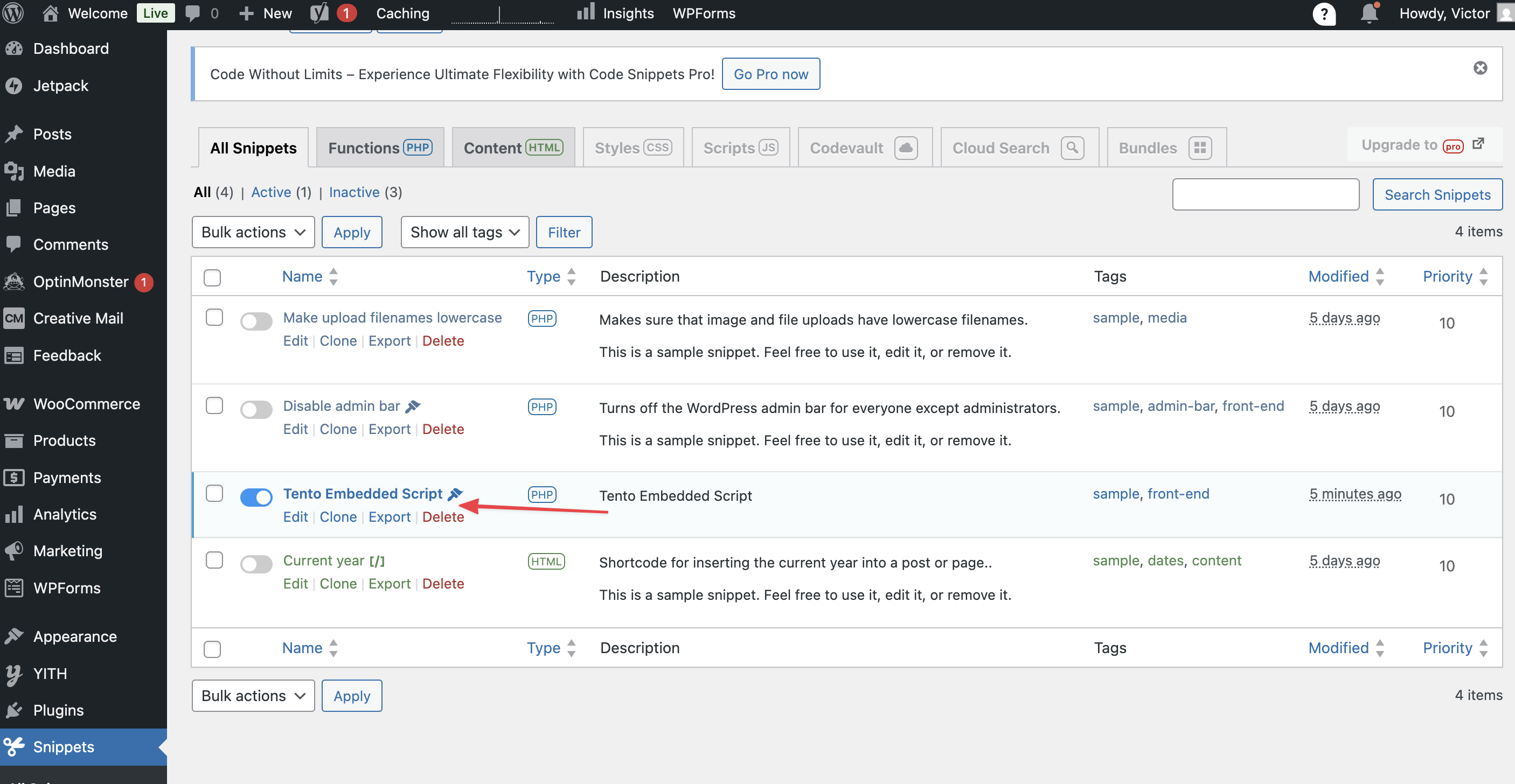Open the Insights bar chart item

point(615,13)
